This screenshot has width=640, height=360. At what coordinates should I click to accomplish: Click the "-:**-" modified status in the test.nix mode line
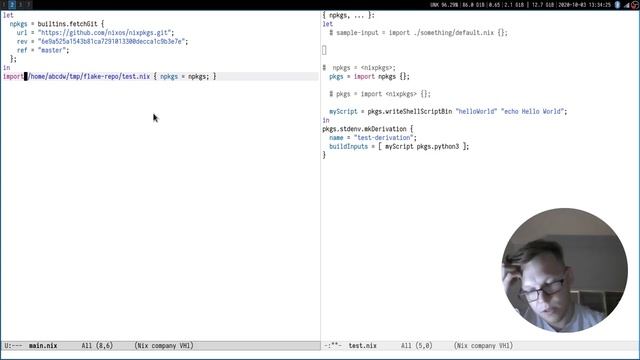pos(333,346)
